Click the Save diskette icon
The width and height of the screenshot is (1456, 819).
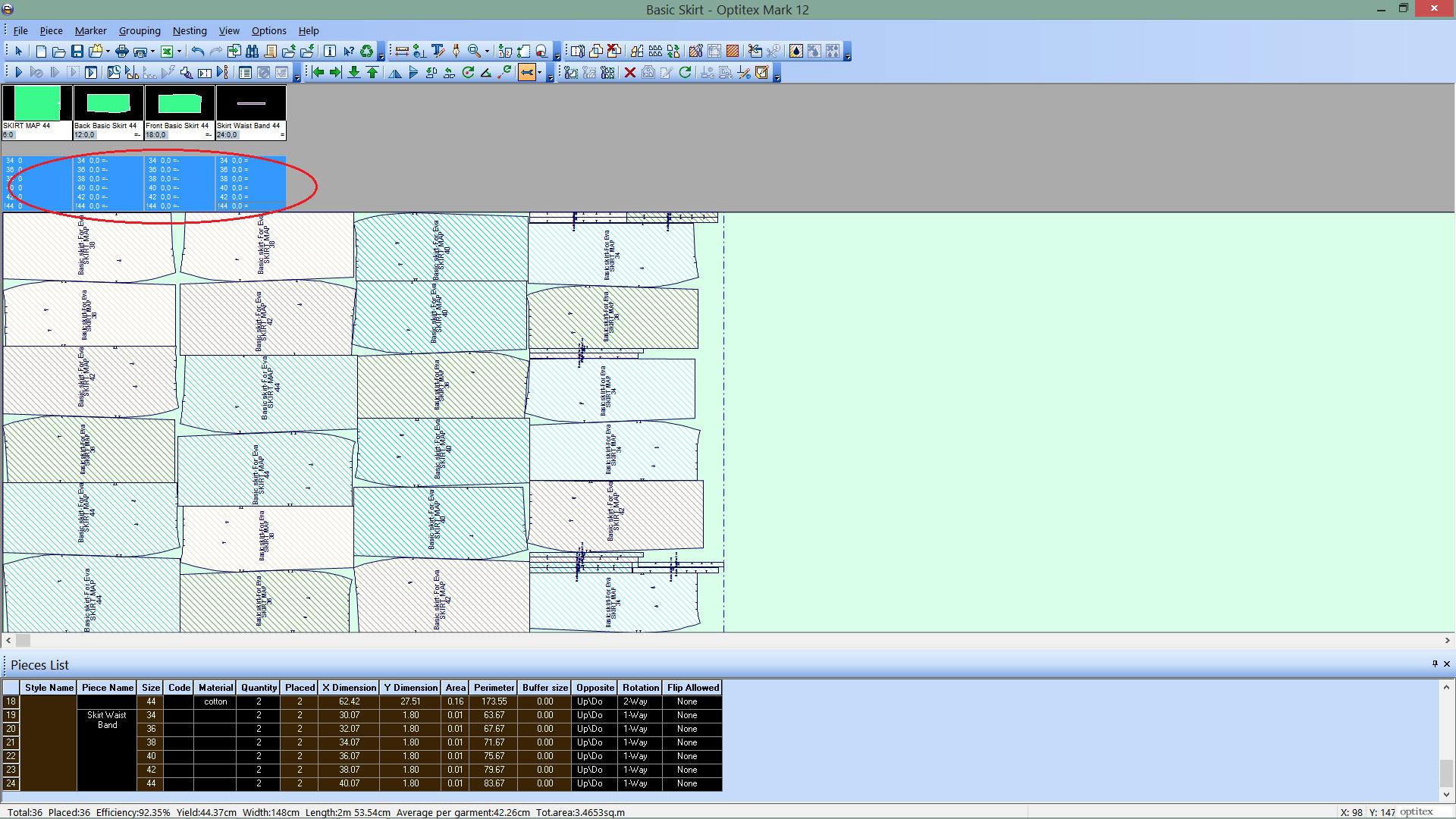coord(77,52)
